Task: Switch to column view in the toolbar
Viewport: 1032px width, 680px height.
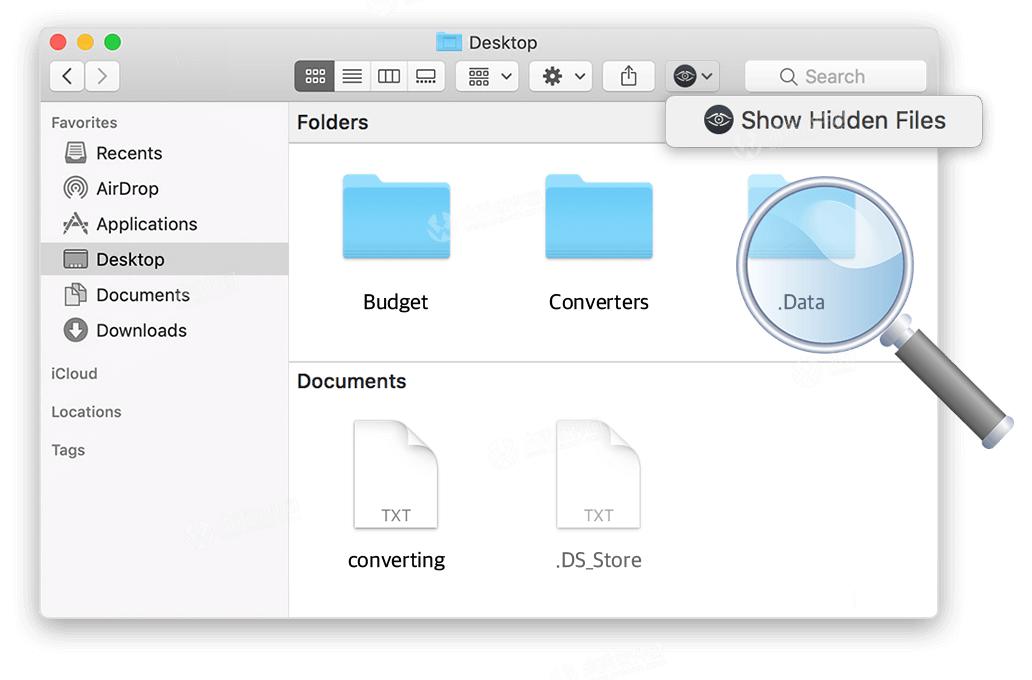Action: [388, 76]
